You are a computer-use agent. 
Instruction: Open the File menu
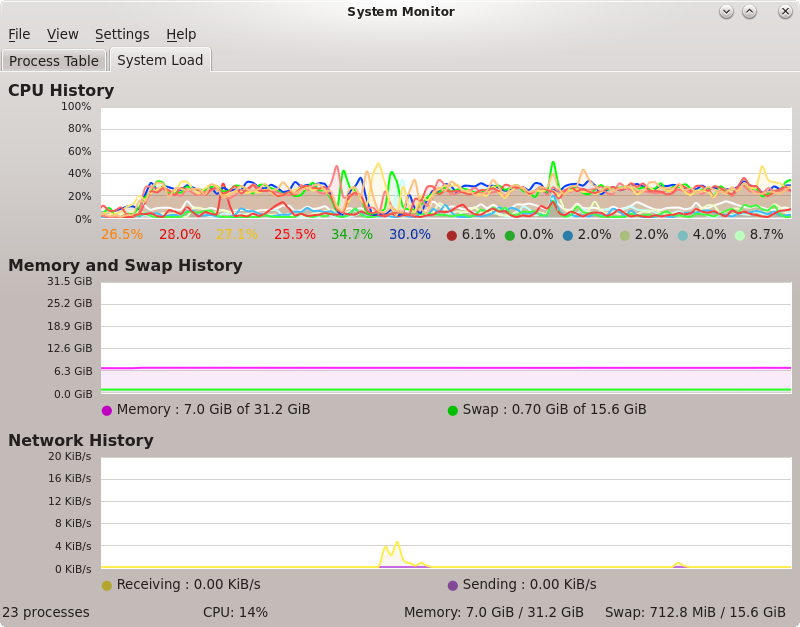tap(19, 34)
